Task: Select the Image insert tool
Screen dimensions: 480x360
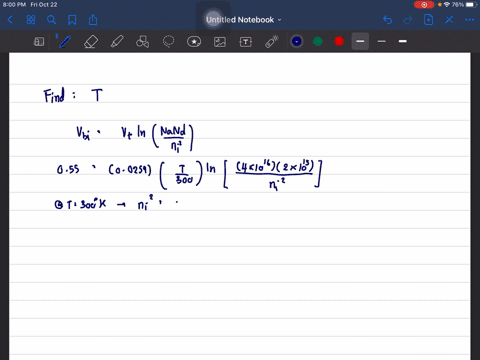Action: [x=220, y=42]
